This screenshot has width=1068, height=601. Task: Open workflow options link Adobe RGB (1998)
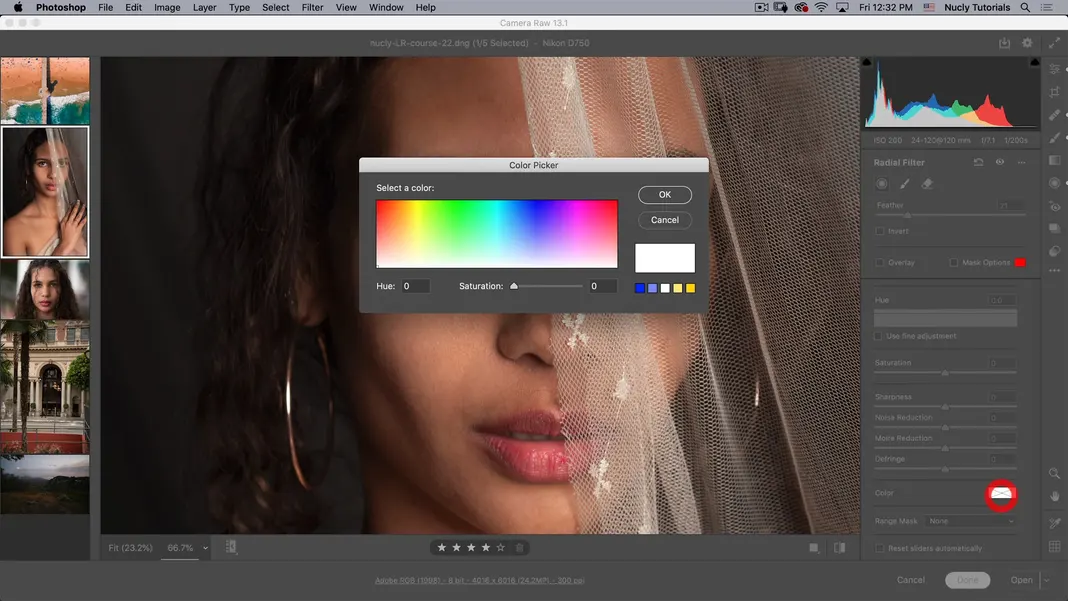[480, 581]
